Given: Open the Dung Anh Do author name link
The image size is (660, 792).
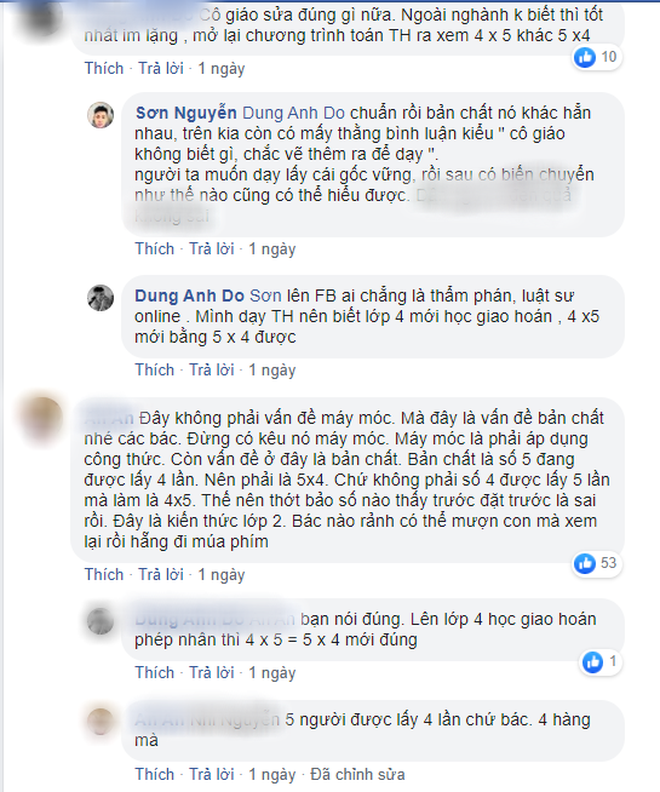Looking at the screenshot, I should click(x=189, y=295).
